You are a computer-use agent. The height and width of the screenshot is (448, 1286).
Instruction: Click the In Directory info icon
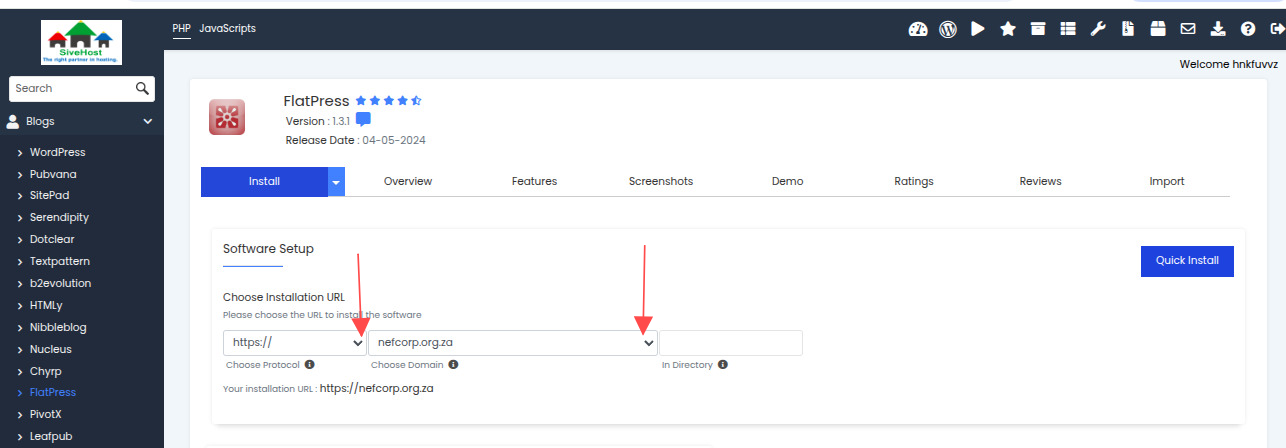722,365
